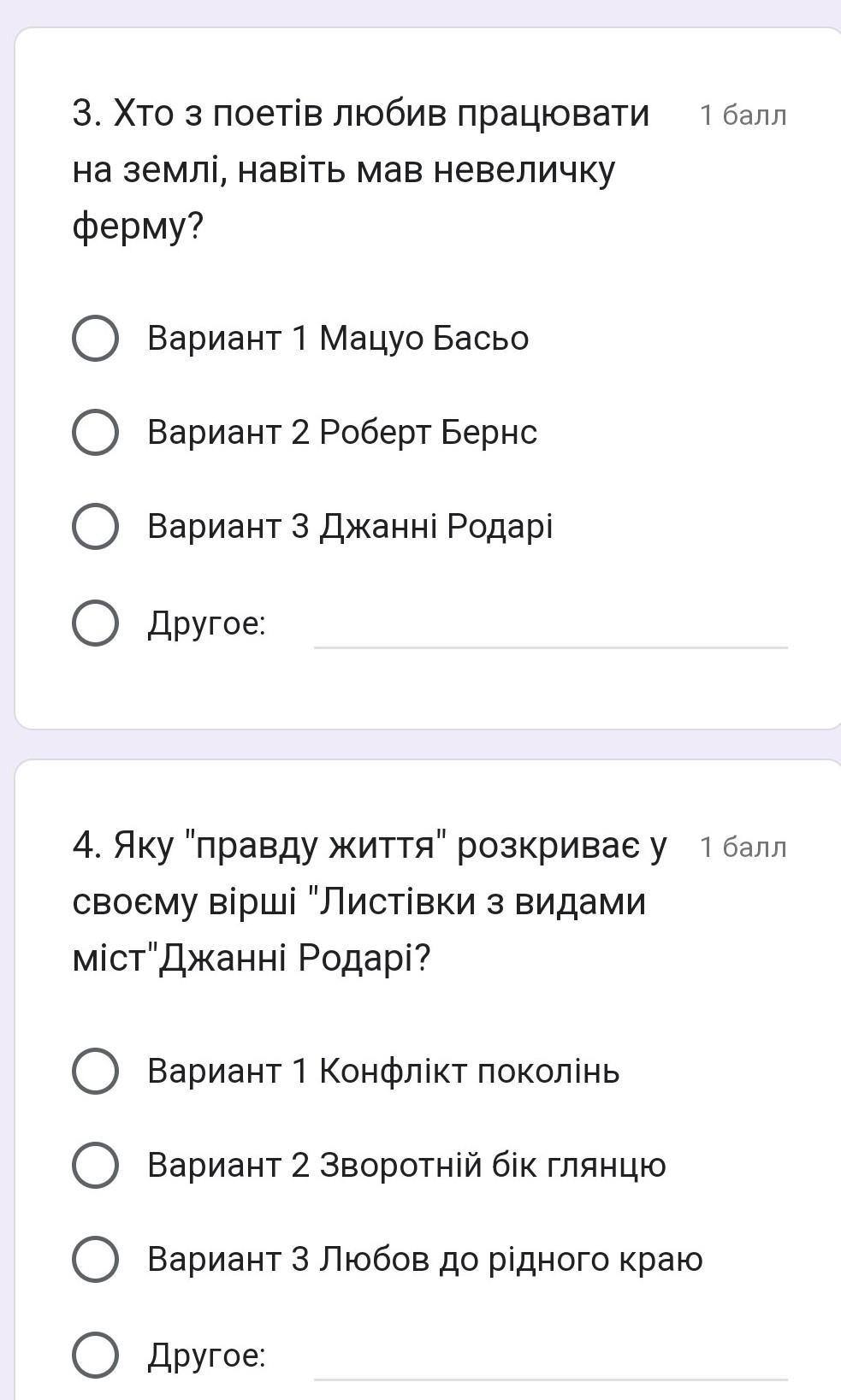Click the 'Вариант 3 Любов до рідного краю' text
841x1400 pixels.
click(x=425, y=1259)
